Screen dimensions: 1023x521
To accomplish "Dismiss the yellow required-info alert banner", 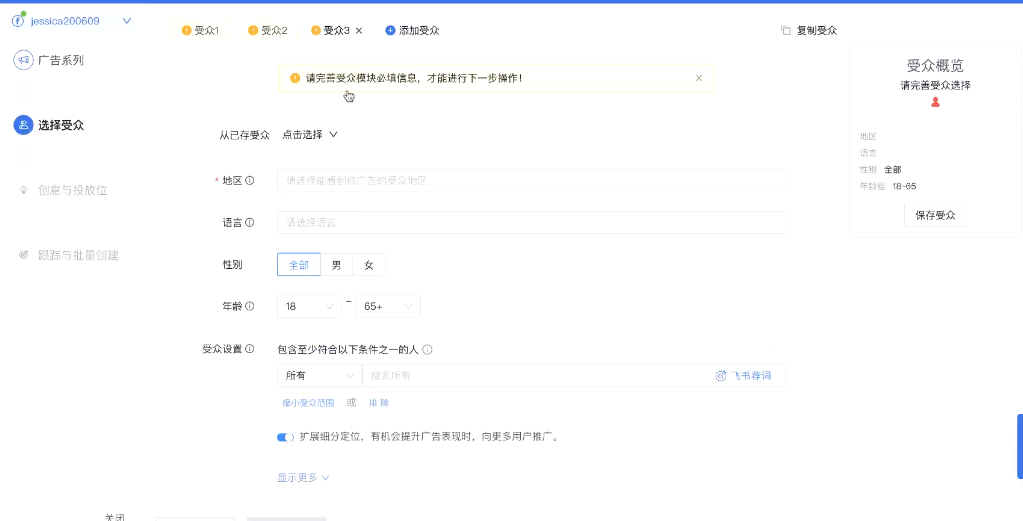I will [699, 78].
